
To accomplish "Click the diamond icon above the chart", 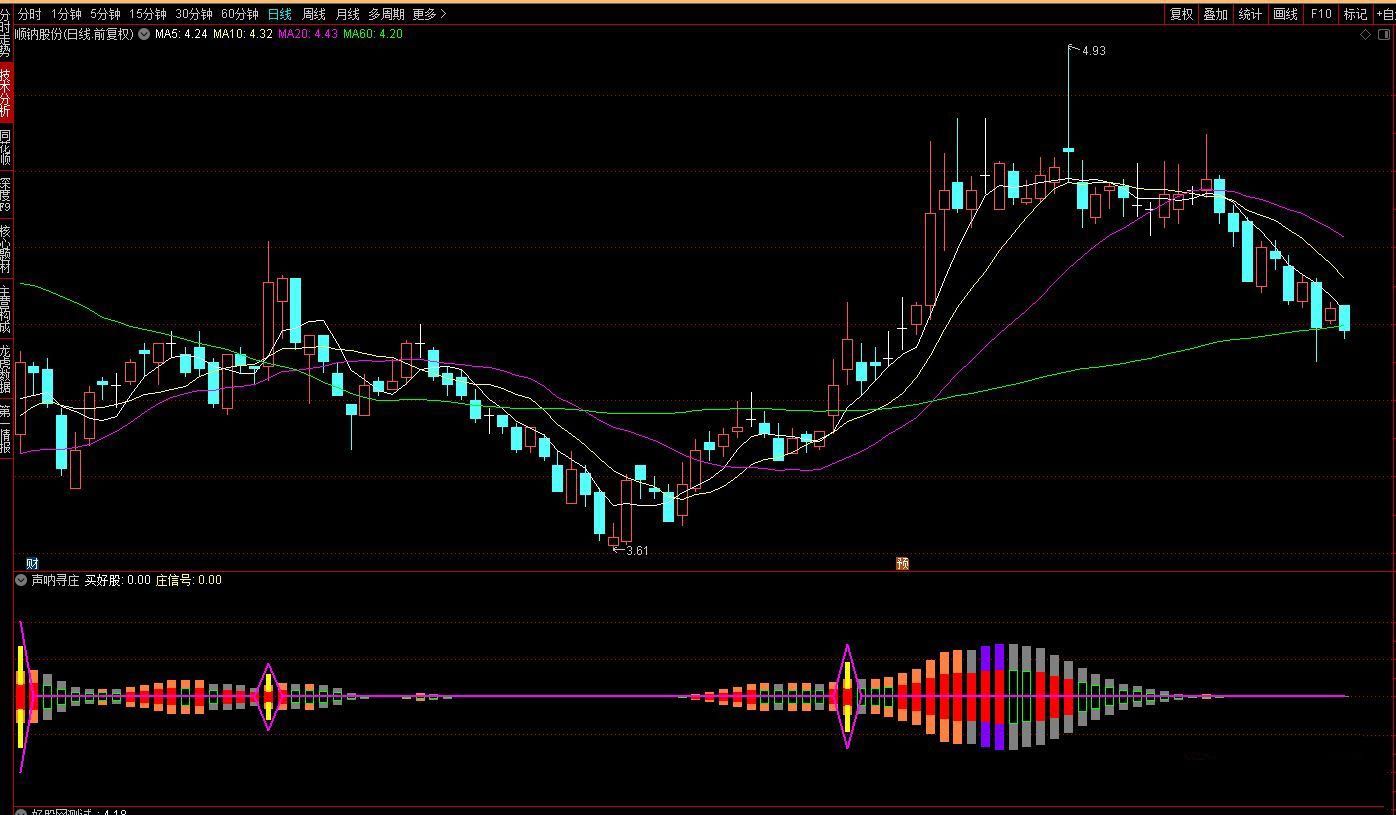I will click(x=1366, y=34).
